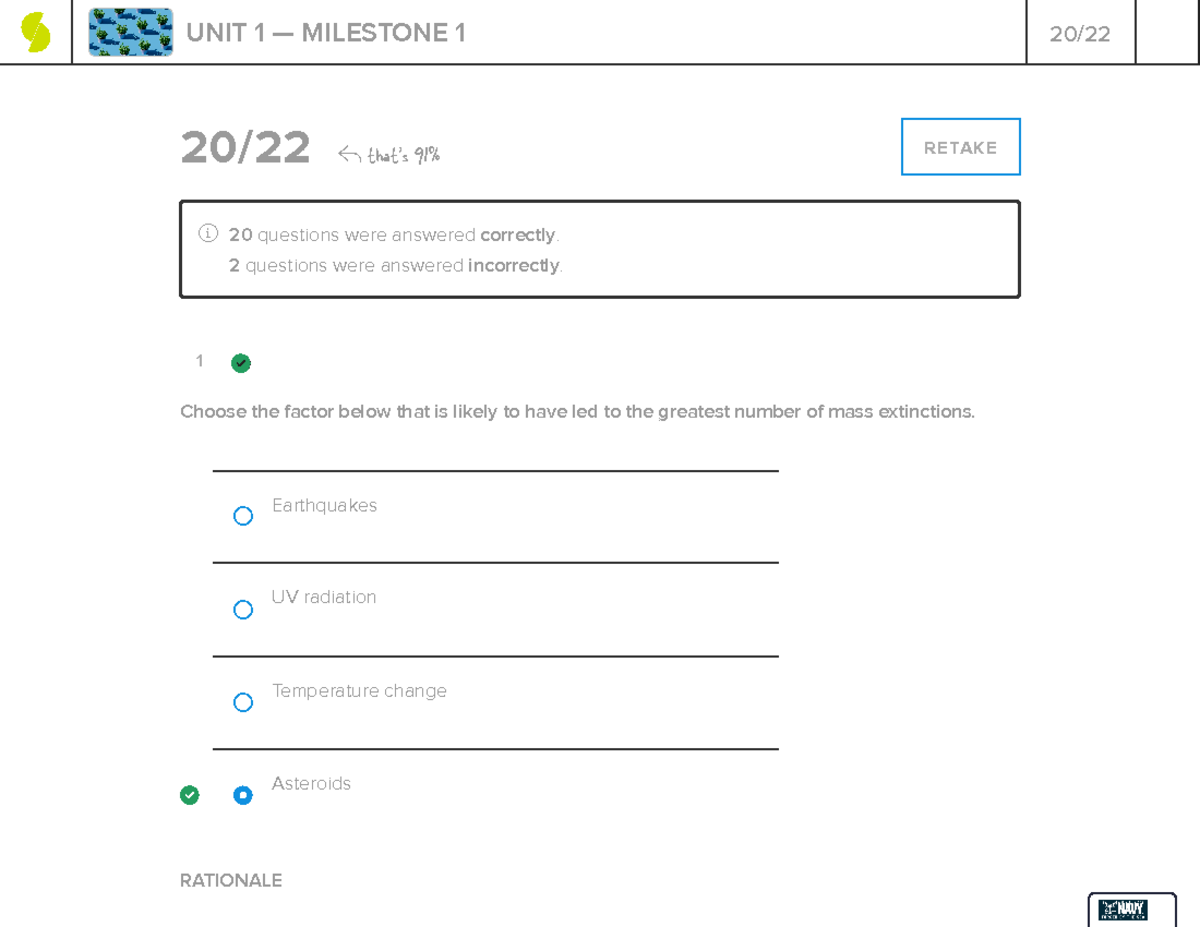Image resolution: width=1200 pixels, height=927 pixels.
Task: Expand the RATIONALE section
Action: (x=231, y=880)
